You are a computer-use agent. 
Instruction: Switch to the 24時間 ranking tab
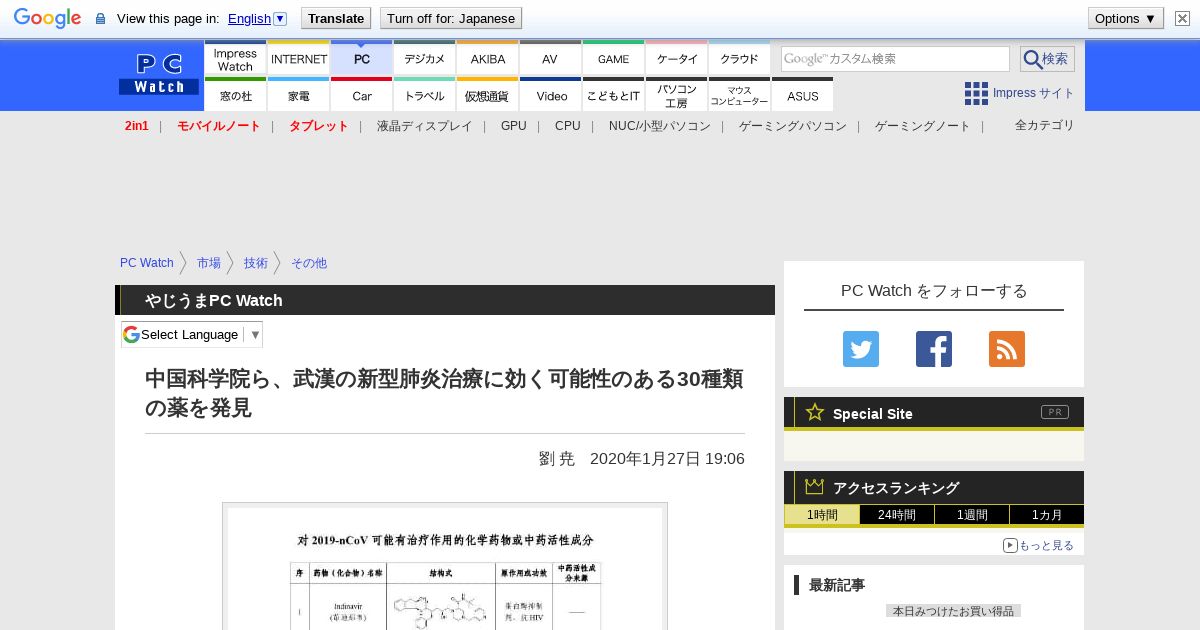[896, 515]
